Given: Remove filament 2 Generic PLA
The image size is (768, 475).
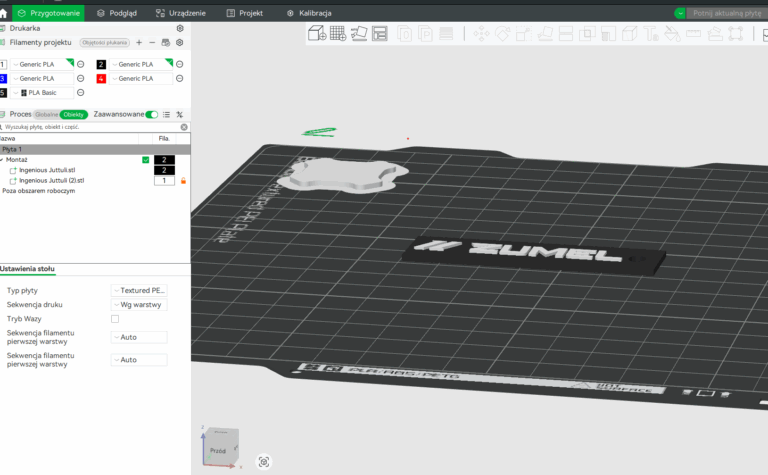Looking at the screenshot, I should (x=180, y=64).
